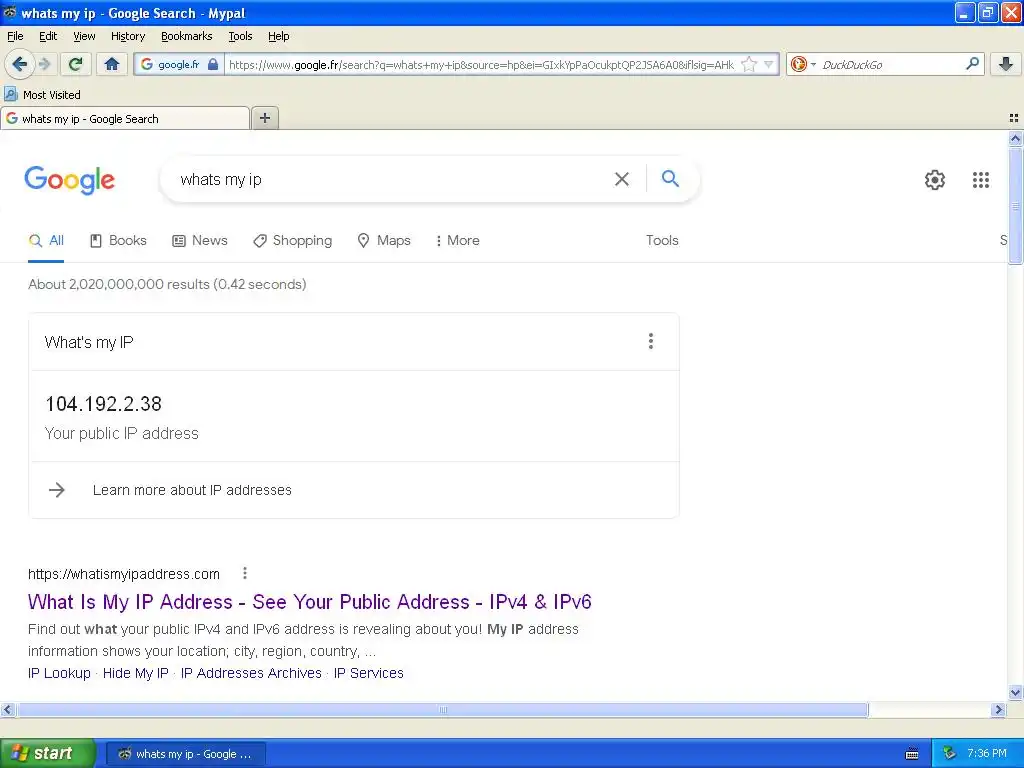Open the URL history dropdown arrow

[769, 64]
